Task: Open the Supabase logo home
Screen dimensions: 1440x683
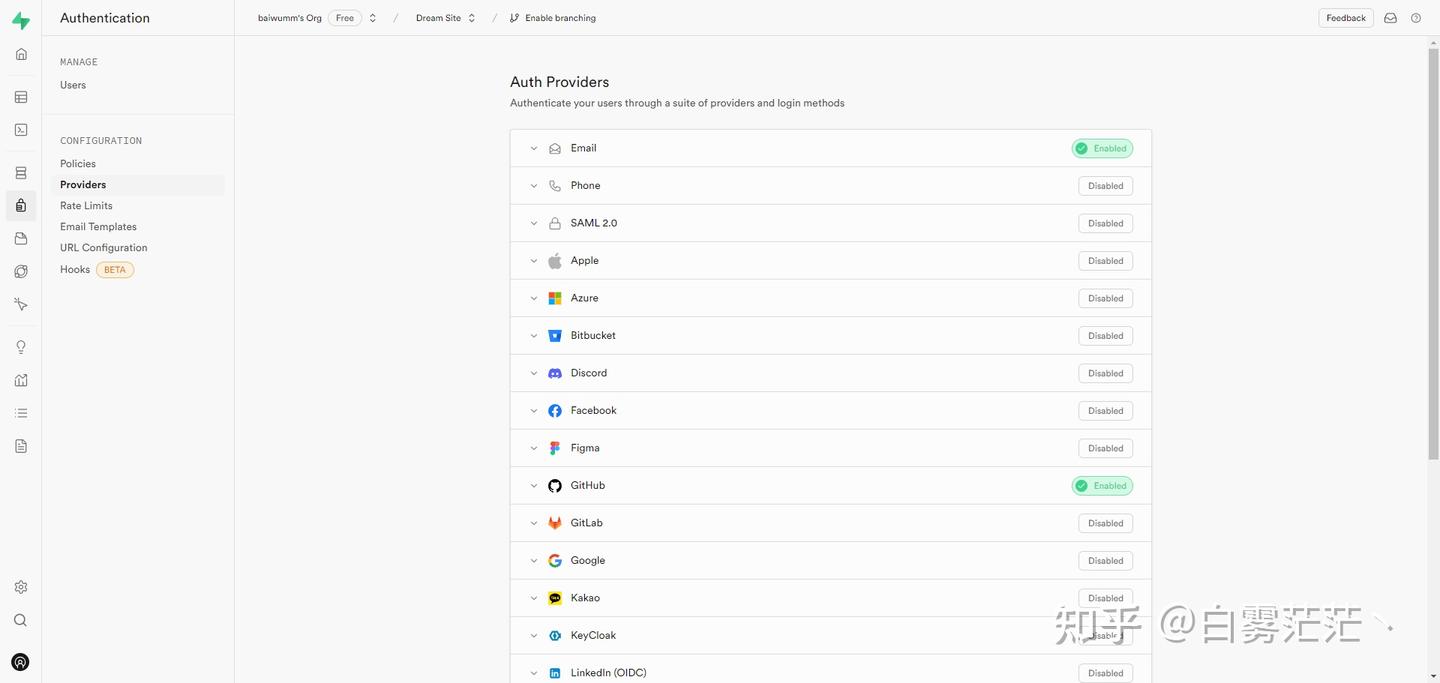Action: pos(21,21)
